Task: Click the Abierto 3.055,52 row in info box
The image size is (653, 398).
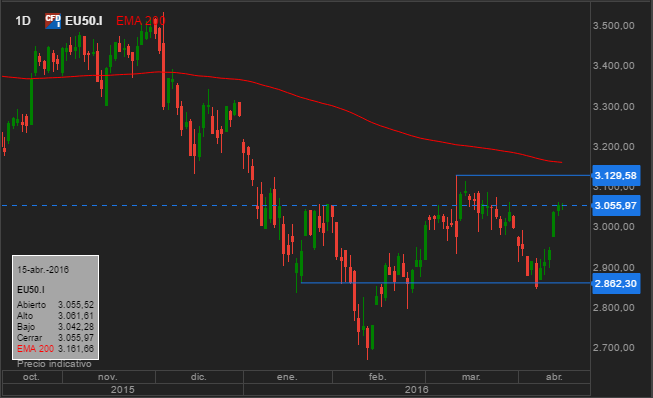Action: click(55, 305)
